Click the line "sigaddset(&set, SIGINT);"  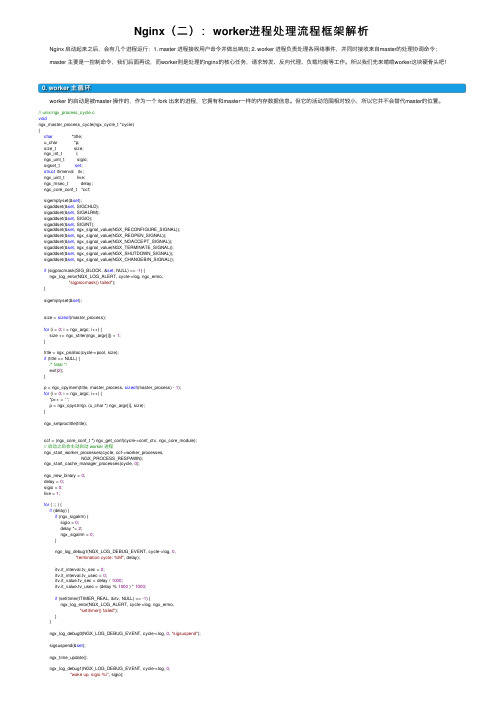click(69, 224)
